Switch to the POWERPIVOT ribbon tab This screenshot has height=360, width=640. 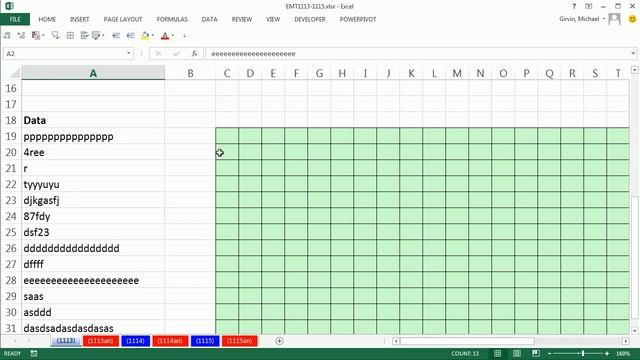tap(358, 19)
